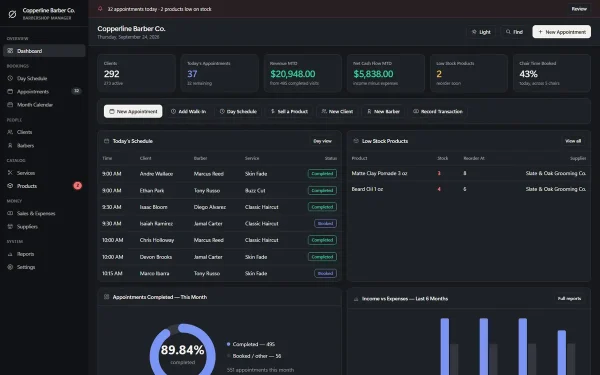Viewport: 600px width, 375px height.
Task: Open Full reports from Income vs Expenses
Action: [569, 298]
